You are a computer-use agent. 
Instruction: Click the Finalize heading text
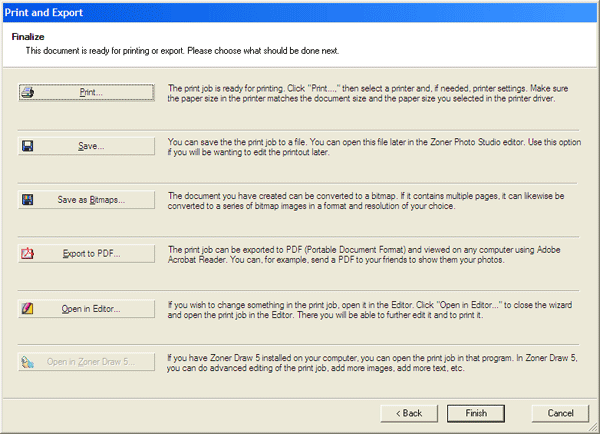[30, 36]
